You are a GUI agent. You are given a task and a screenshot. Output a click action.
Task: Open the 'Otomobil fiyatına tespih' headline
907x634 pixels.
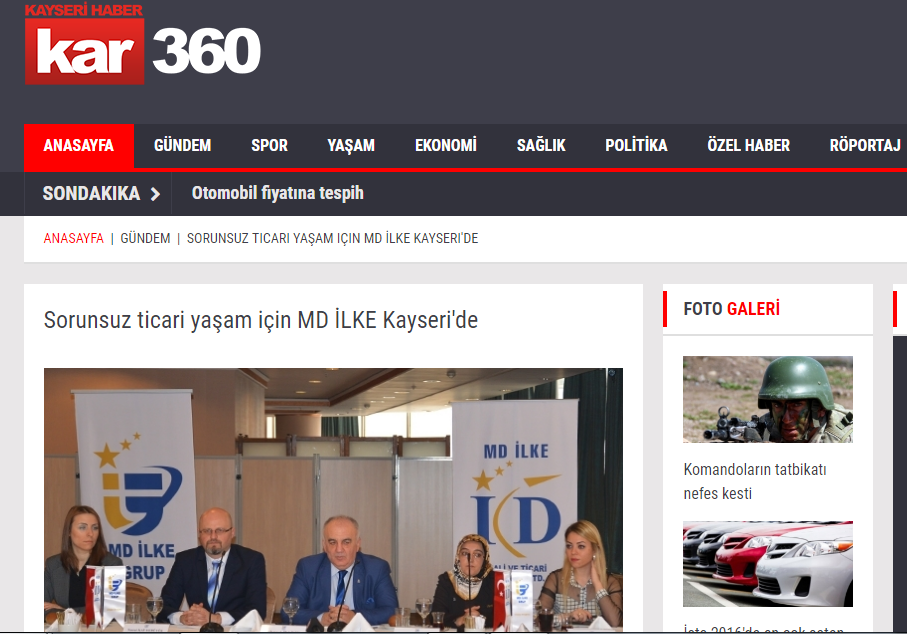[277, 194]
